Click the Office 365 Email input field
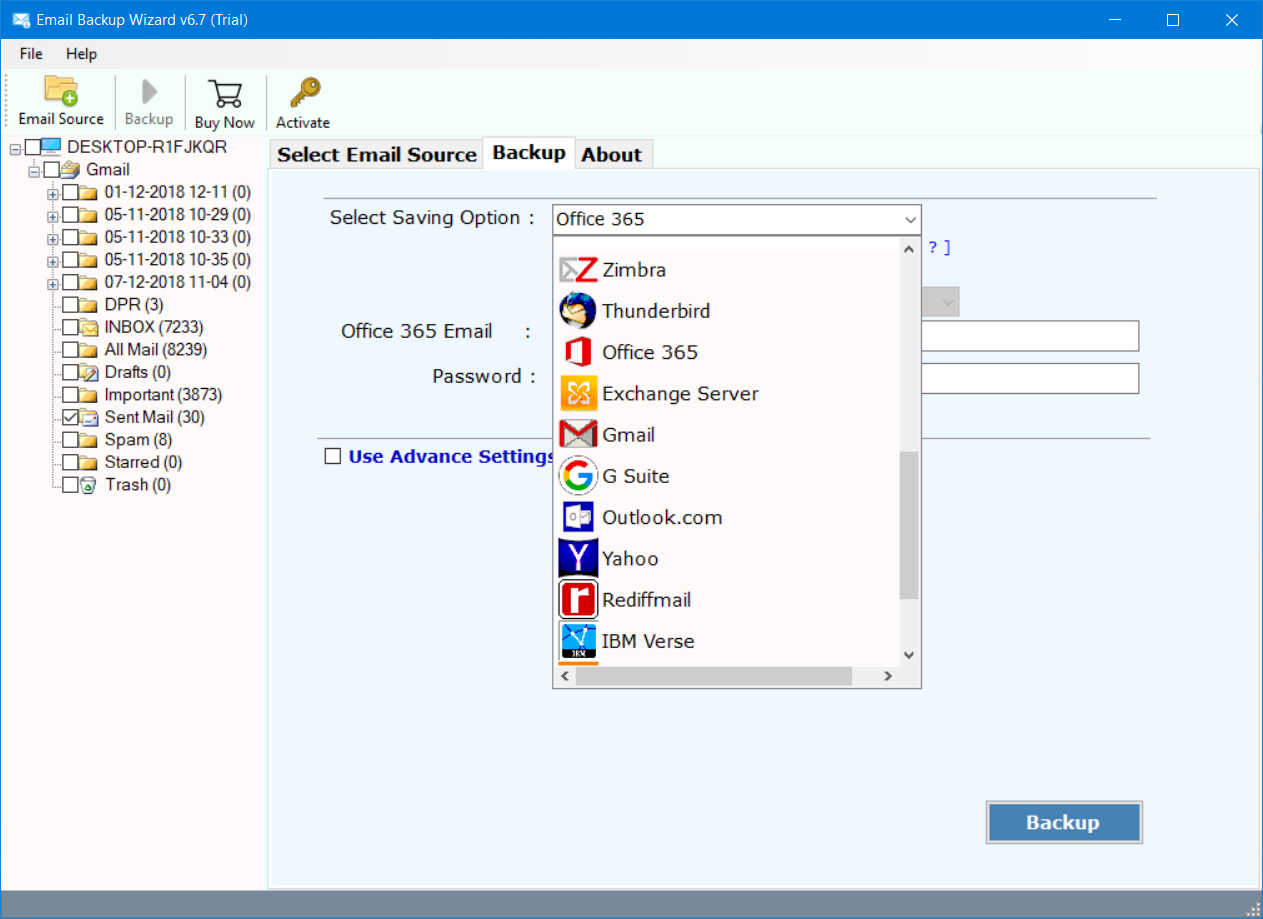Viewport: 1263px width, 919px height. point(1030,336)
